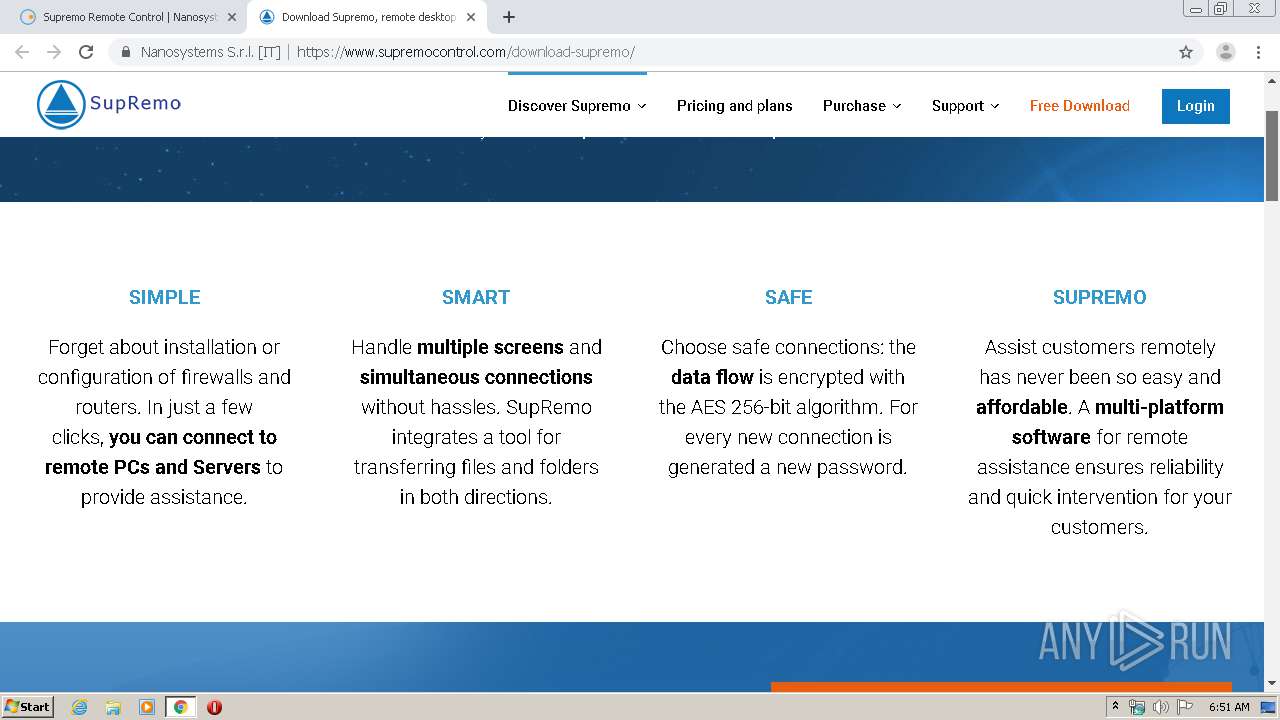
Task: Open Internet Explorer from the taskbar
Action: [x=80, y=707]
